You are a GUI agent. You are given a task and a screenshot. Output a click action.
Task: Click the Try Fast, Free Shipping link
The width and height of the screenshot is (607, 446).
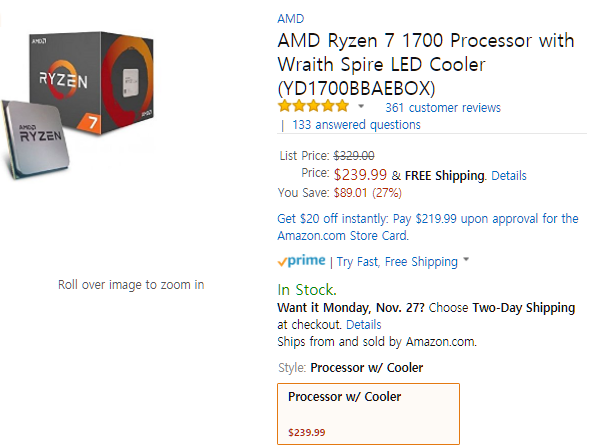397,262
